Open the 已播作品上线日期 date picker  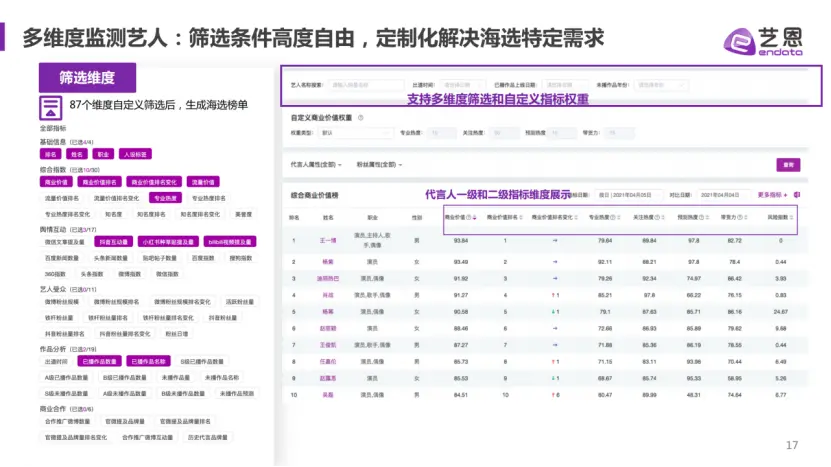565,85
